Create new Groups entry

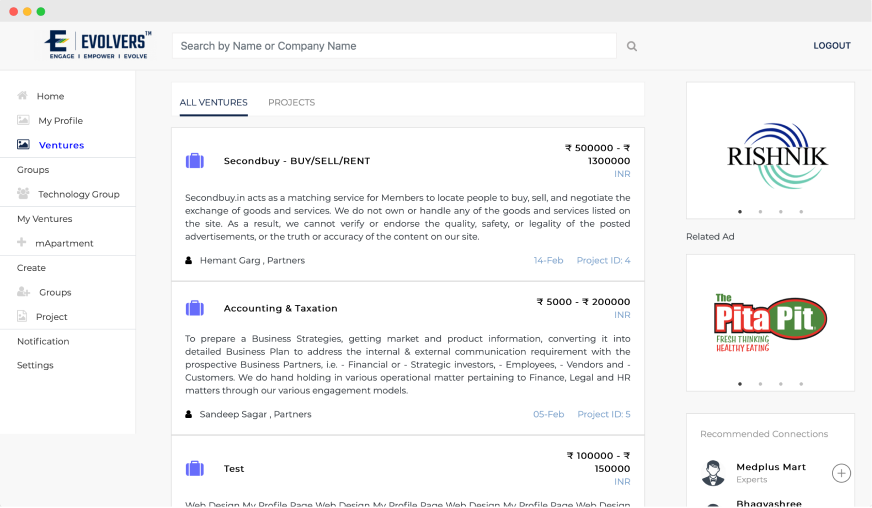click(55, 292)
